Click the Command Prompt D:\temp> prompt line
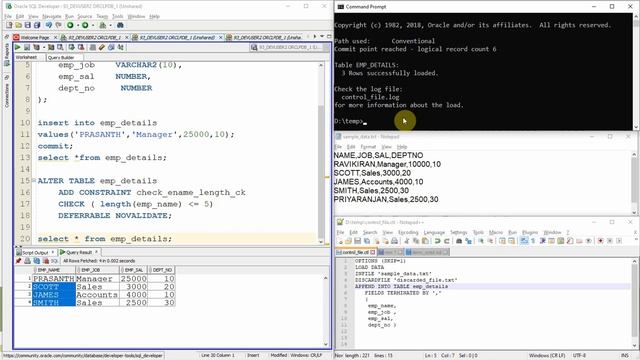 pos(350,121)
